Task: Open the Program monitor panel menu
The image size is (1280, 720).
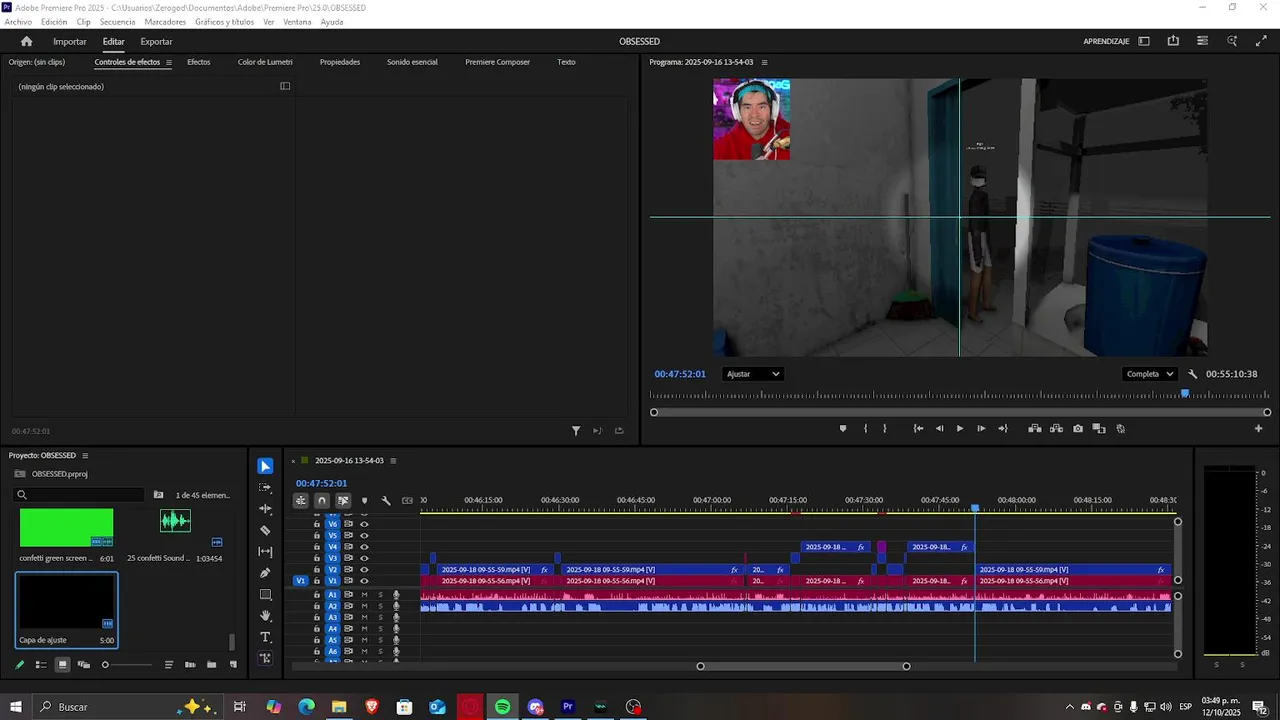Action: coord(764,62)
